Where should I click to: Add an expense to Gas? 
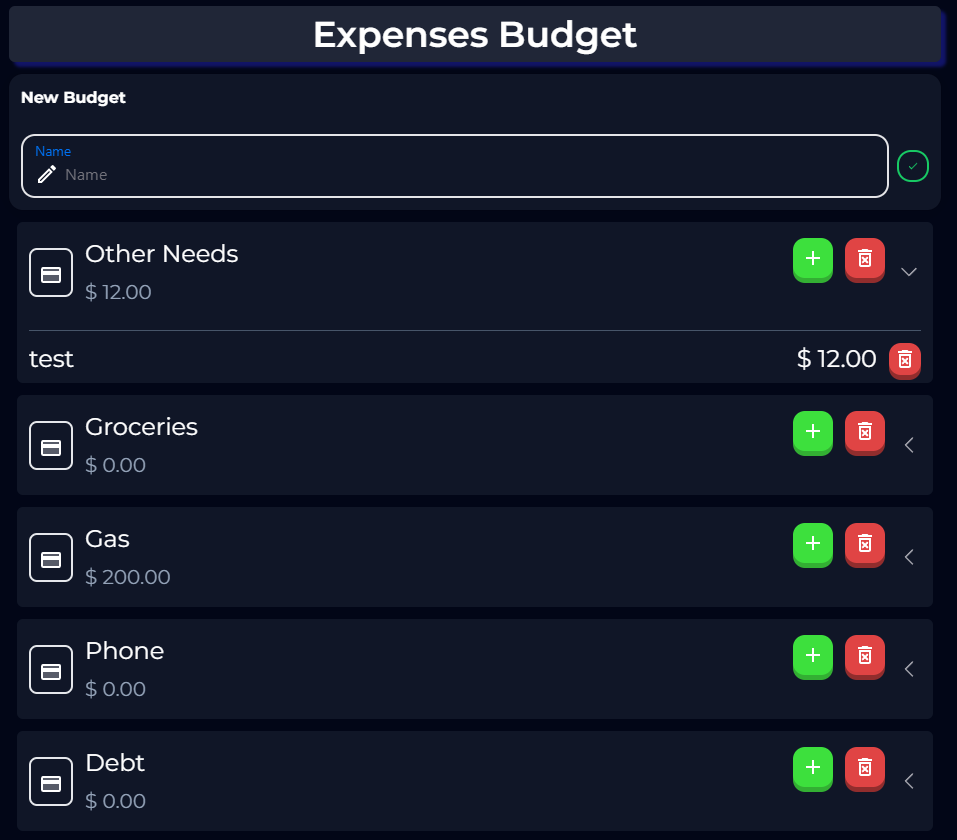click(x=813, y=545)
